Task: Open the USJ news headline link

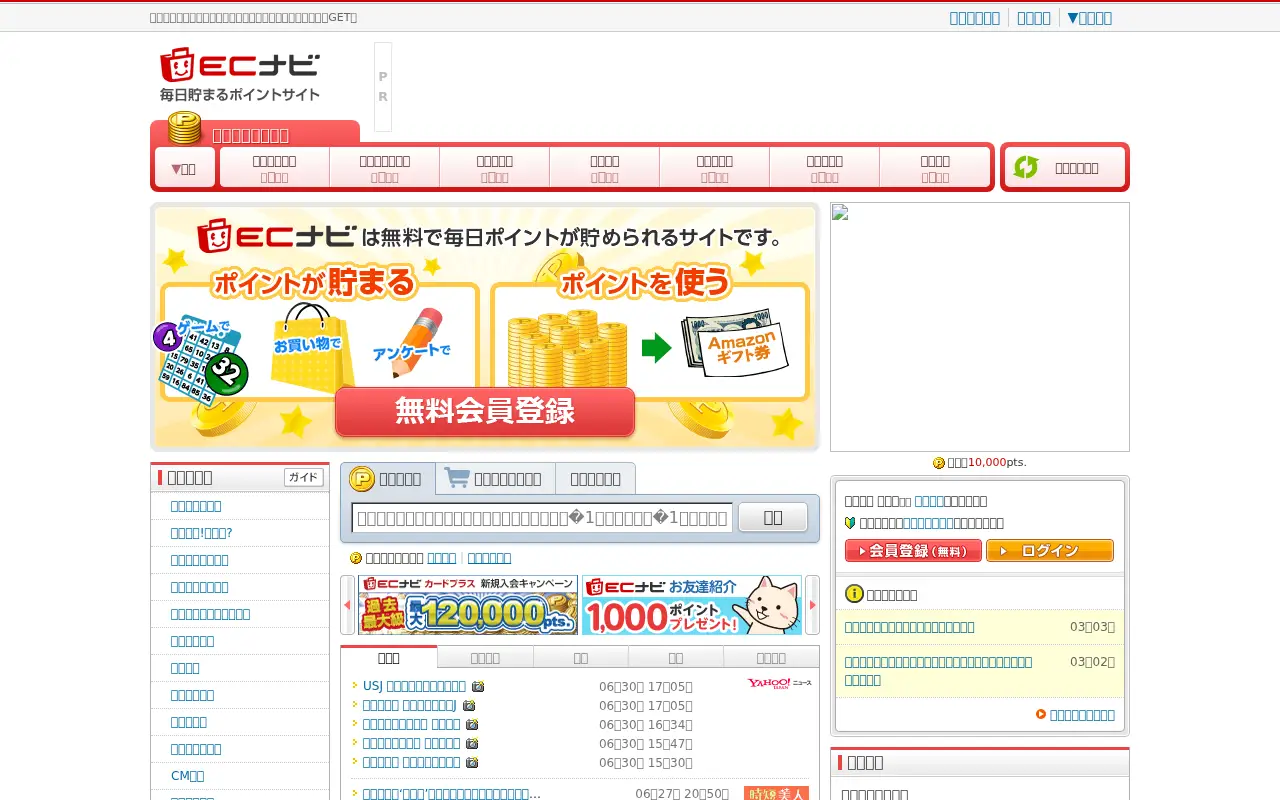Action: point(414,686)
